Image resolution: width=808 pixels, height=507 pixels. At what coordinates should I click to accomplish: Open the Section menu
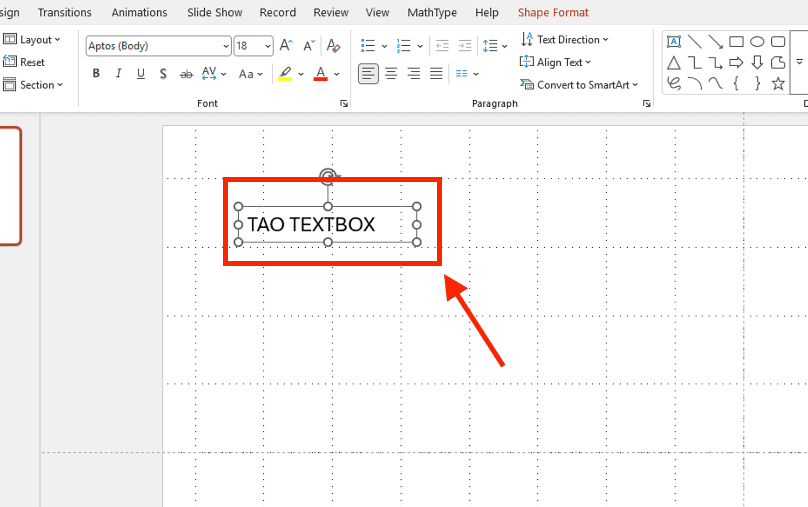pyautogui.click(x=32, y=85)
